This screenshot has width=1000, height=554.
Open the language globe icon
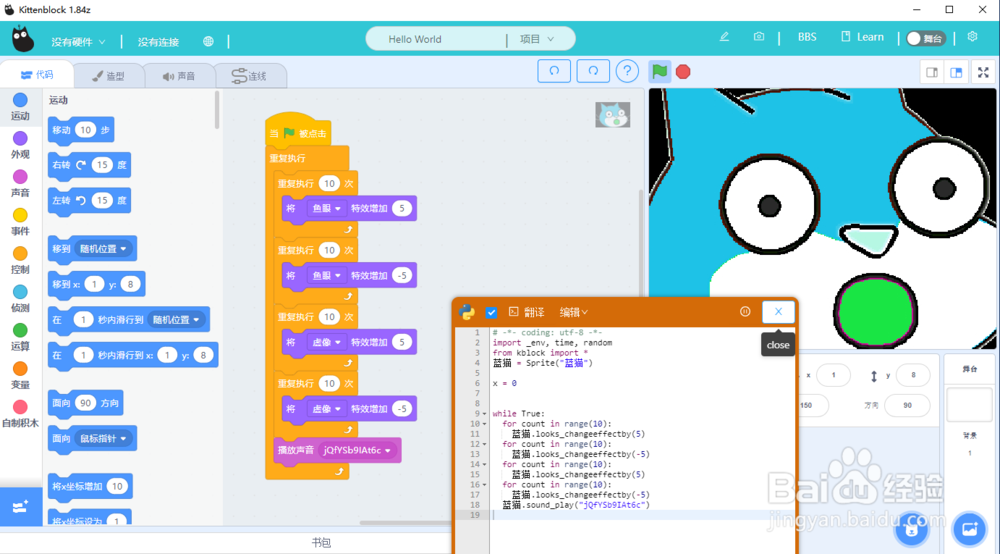pos(209,41)
